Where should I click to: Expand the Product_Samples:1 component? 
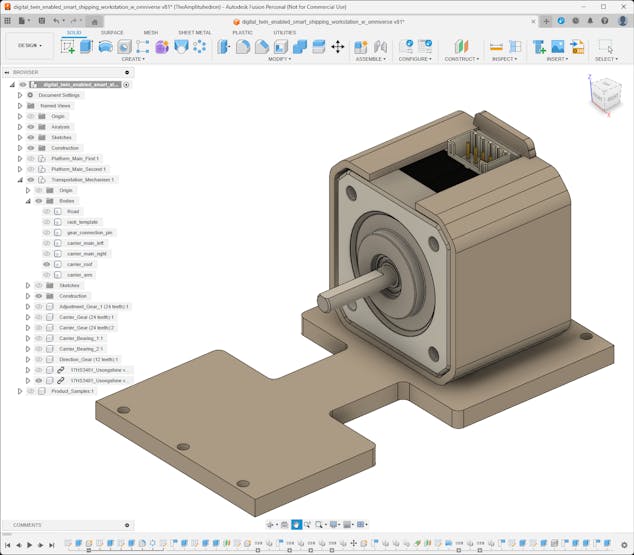point(19,391)
